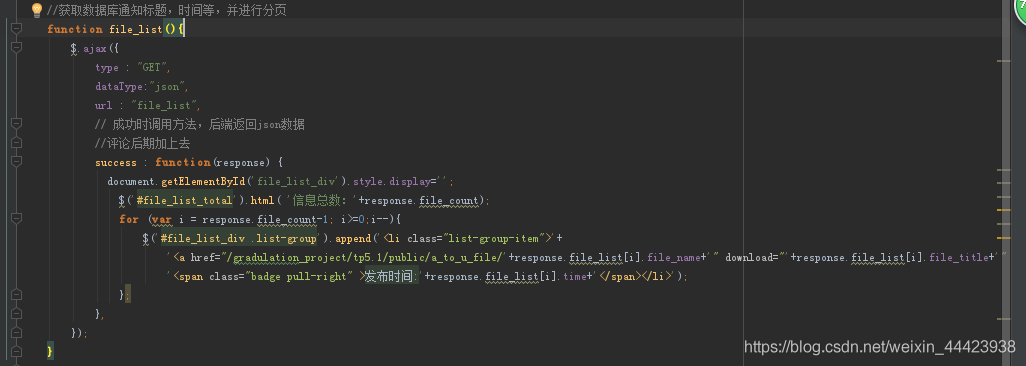Click the 'function' keyword before file_list()
This screenshot has width=1026, height=366.
[x=75, y=29]
